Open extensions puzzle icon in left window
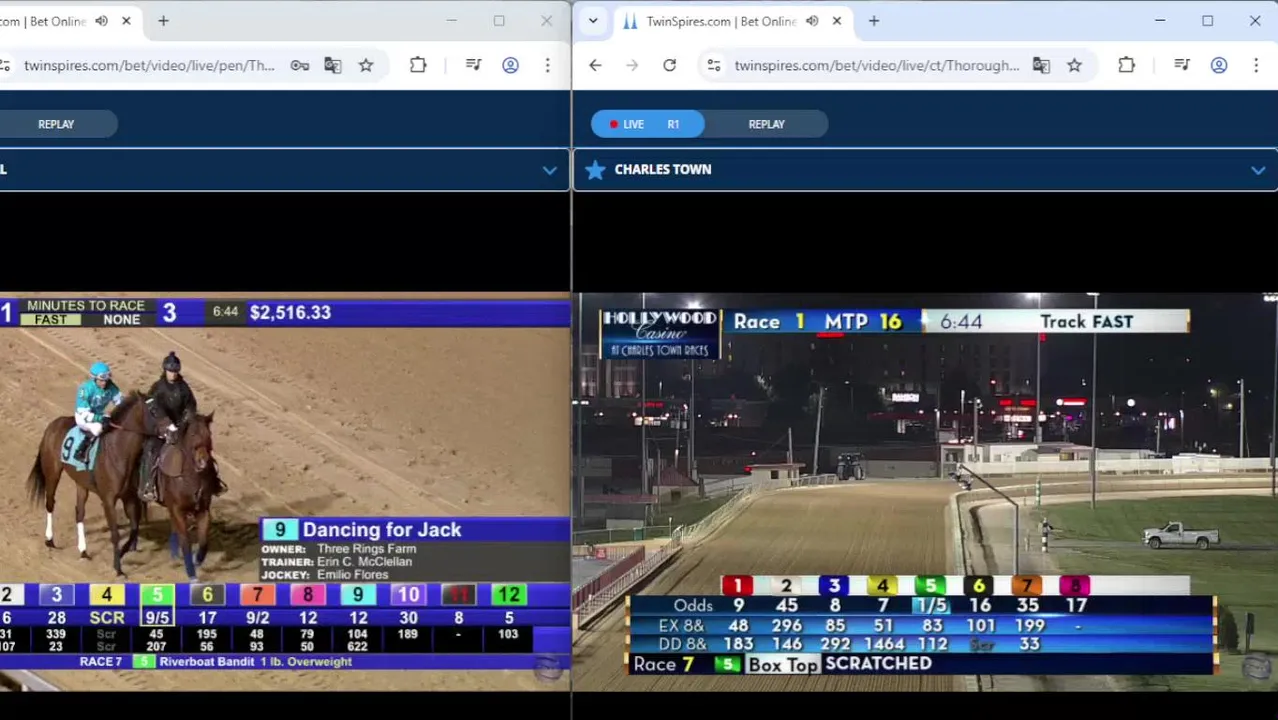 [418, 65]
